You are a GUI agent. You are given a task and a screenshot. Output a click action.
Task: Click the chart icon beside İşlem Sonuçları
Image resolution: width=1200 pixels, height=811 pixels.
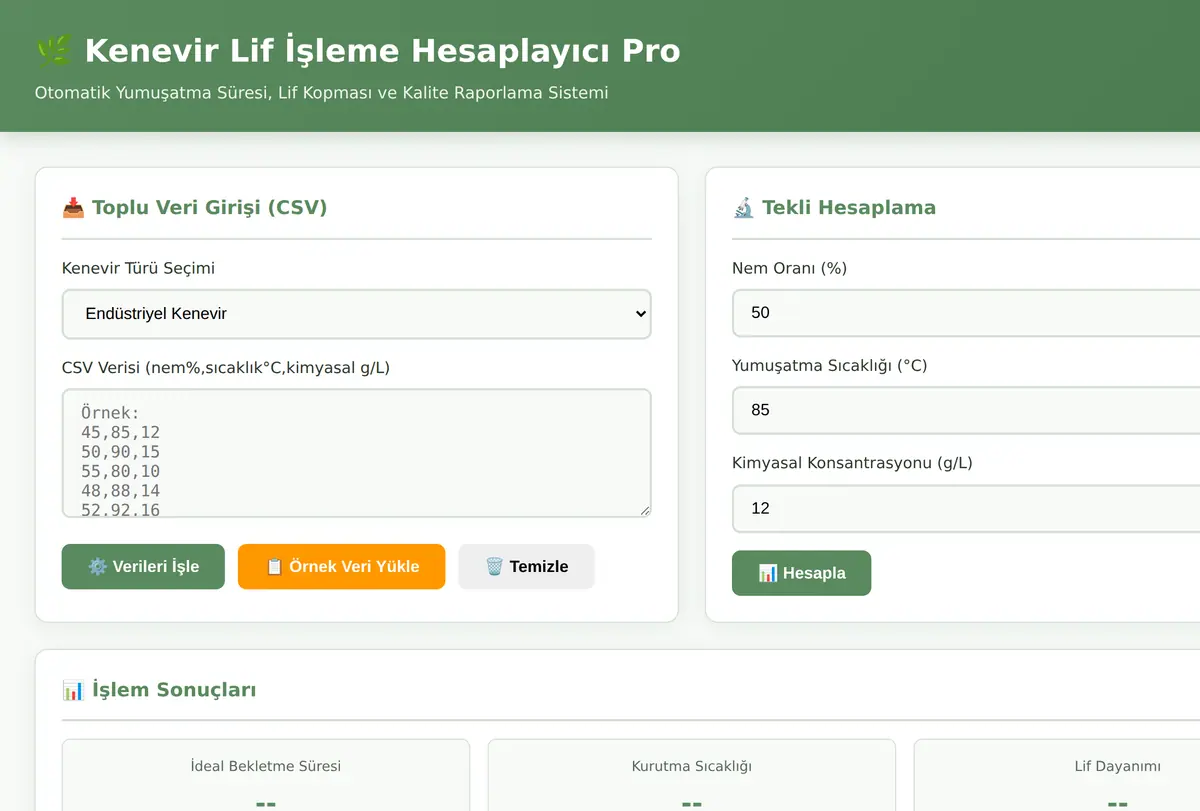pos(73,690)
